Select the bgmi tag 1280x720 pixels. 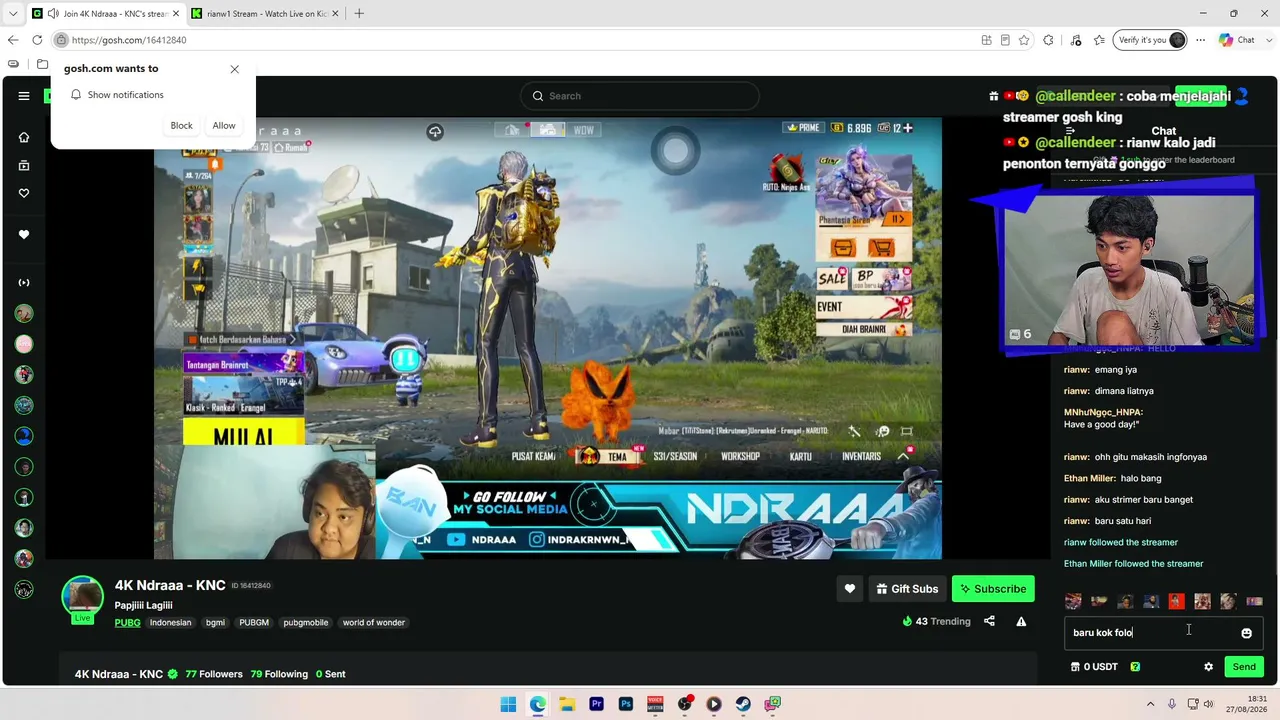(x=215, y=623)
